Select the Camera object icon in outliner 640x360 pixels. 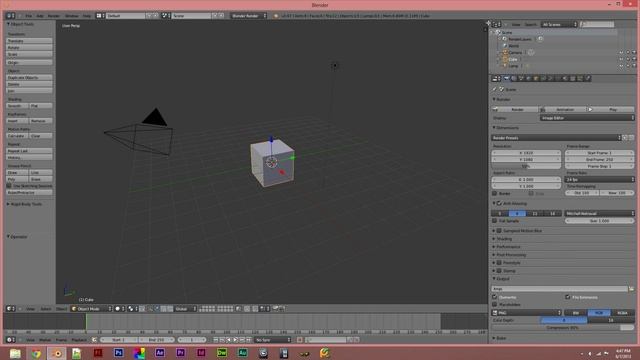tap(505, 53)
